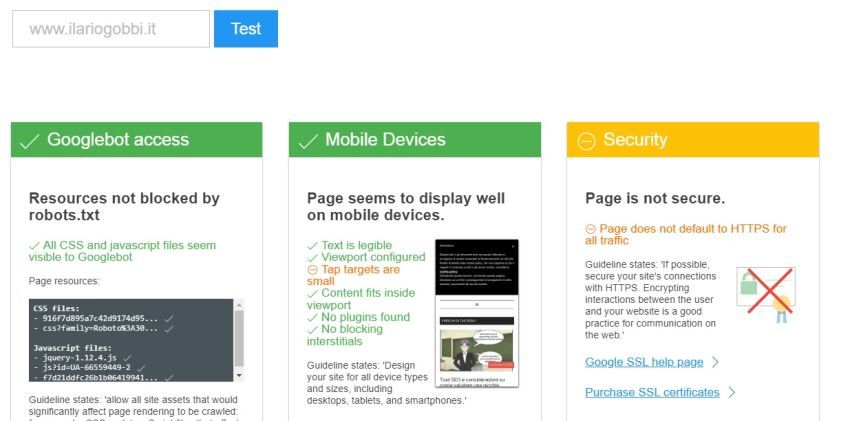
Task: Select the Mobile Devices card header
Action: click(415, 140)
